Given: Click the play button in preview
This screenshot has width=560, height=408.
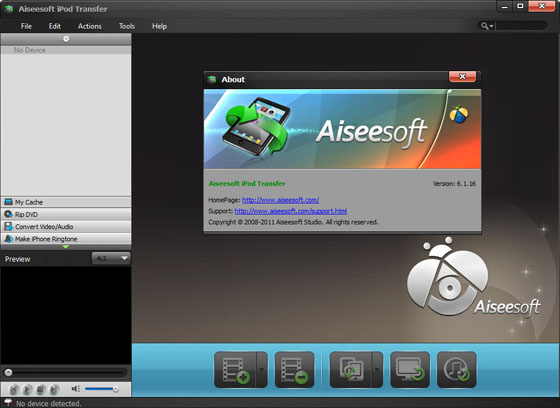Looking at the screenshot, I should pyautogui.click(x=27, y=389).
